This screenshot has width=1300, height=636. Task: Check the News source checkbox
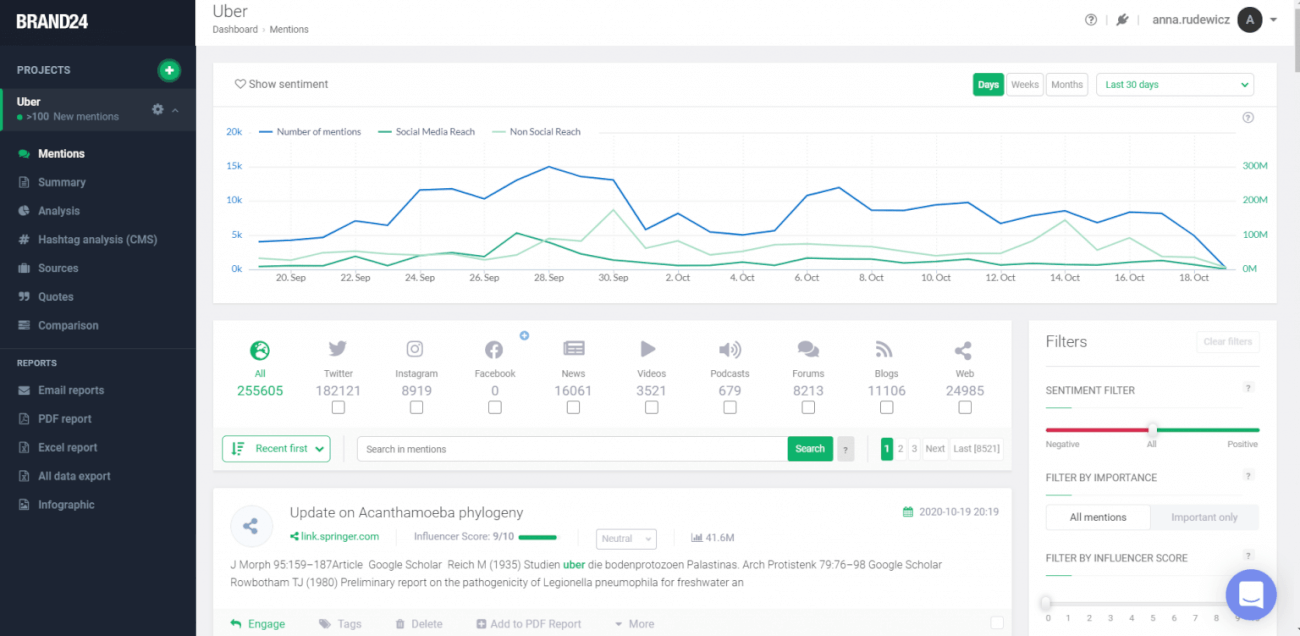point(573,407)
